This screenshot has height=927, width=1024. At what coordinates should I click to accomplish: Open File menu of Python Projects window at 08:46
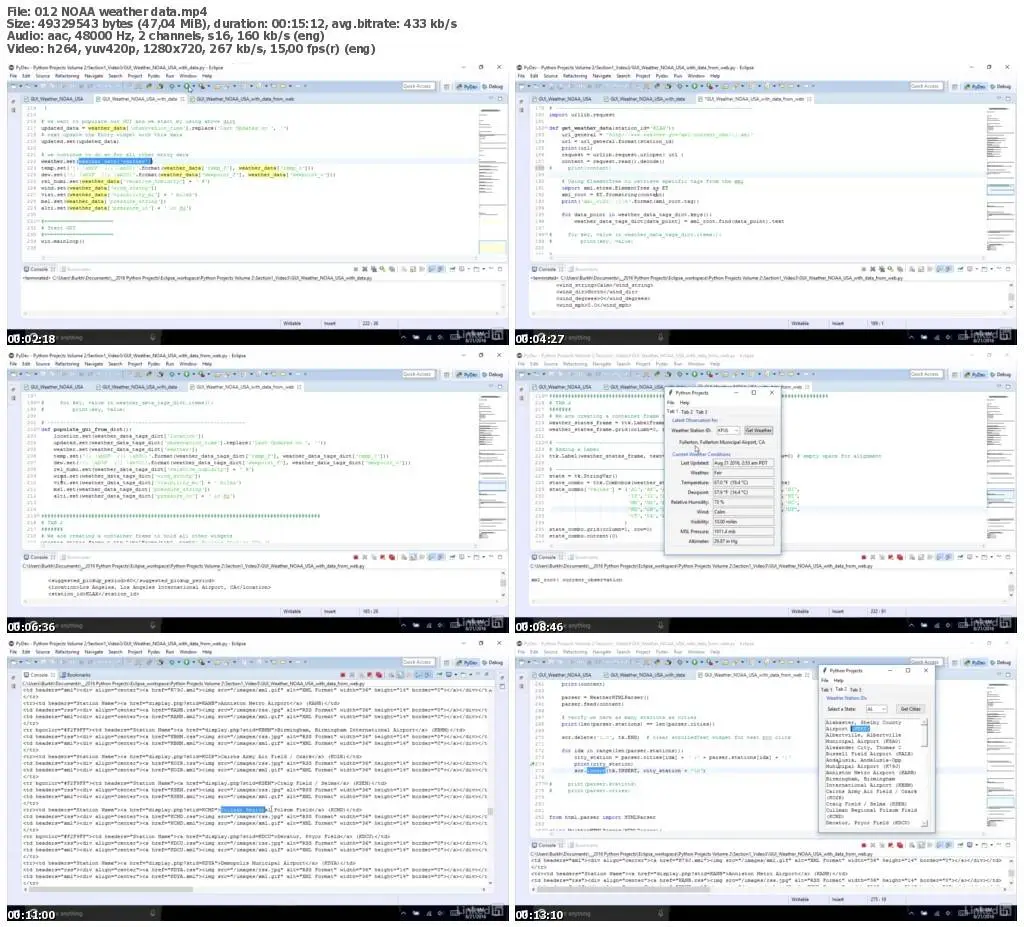[x=671, y=402]
